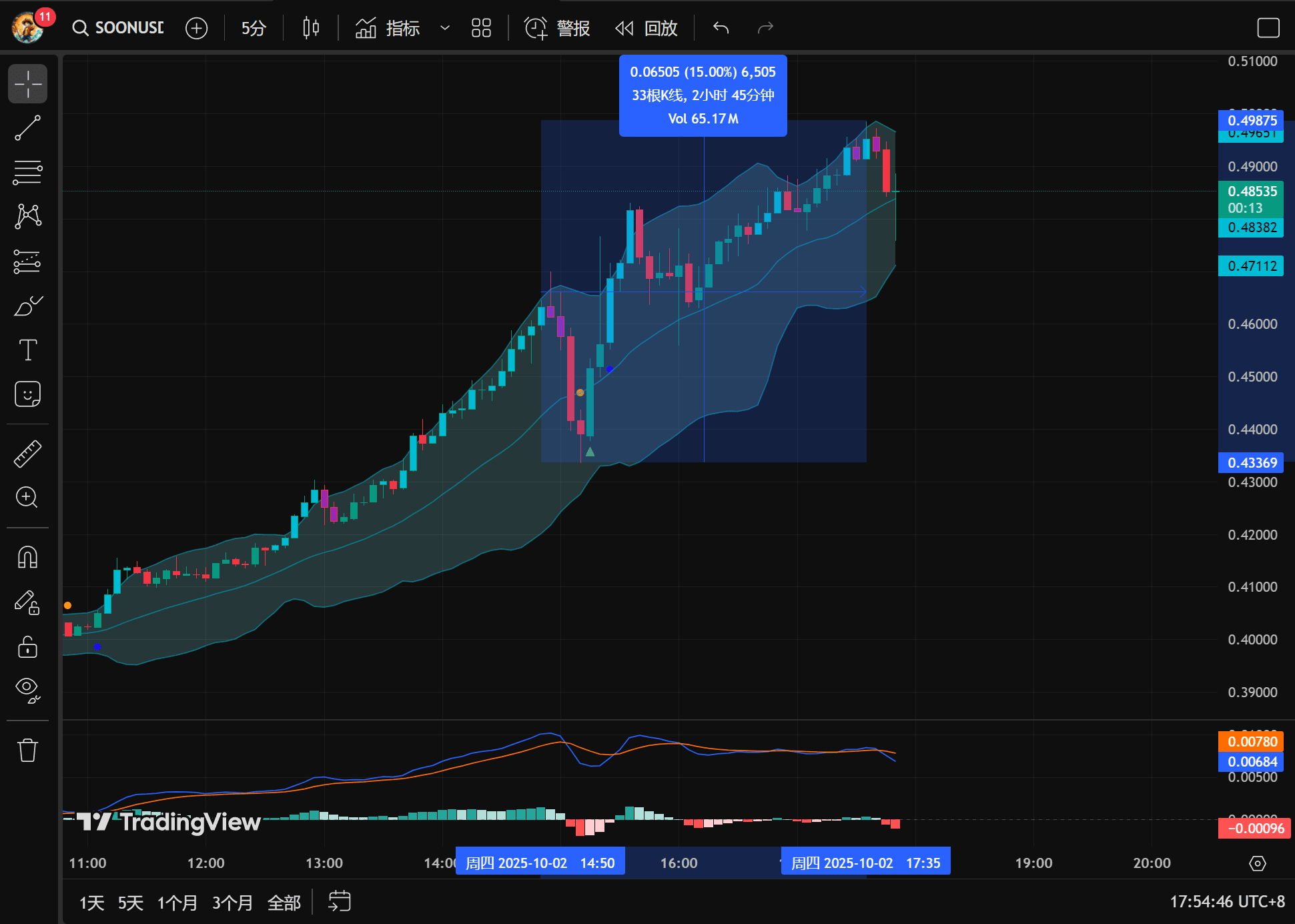Viewport: 1295px width, 924px height.
Task: Toggle lock all drawings
Action: coord(27,646)
